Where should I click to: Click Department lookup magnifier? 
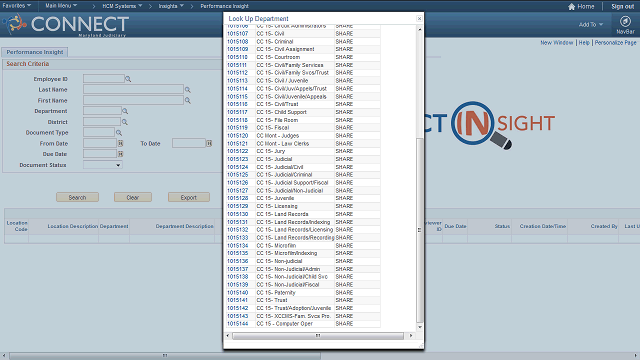[x=125, y=111]
